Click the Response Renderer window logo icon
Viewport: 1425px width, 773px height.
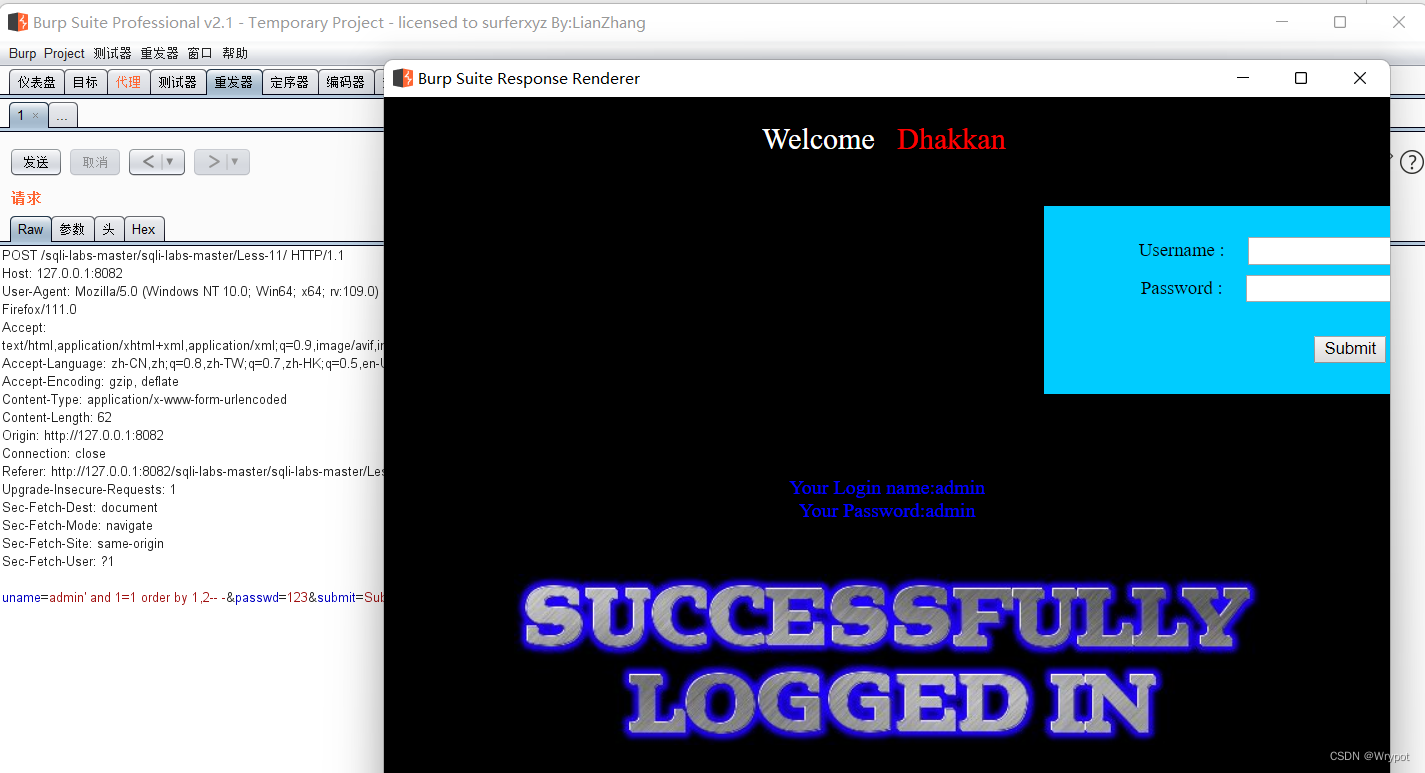(403, 78)
